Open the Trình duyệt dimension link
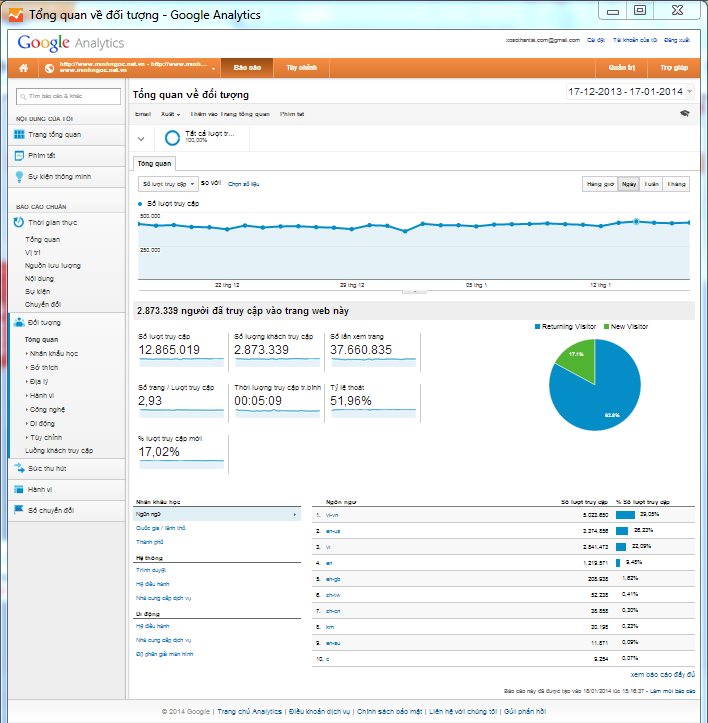 click(151, 570)
